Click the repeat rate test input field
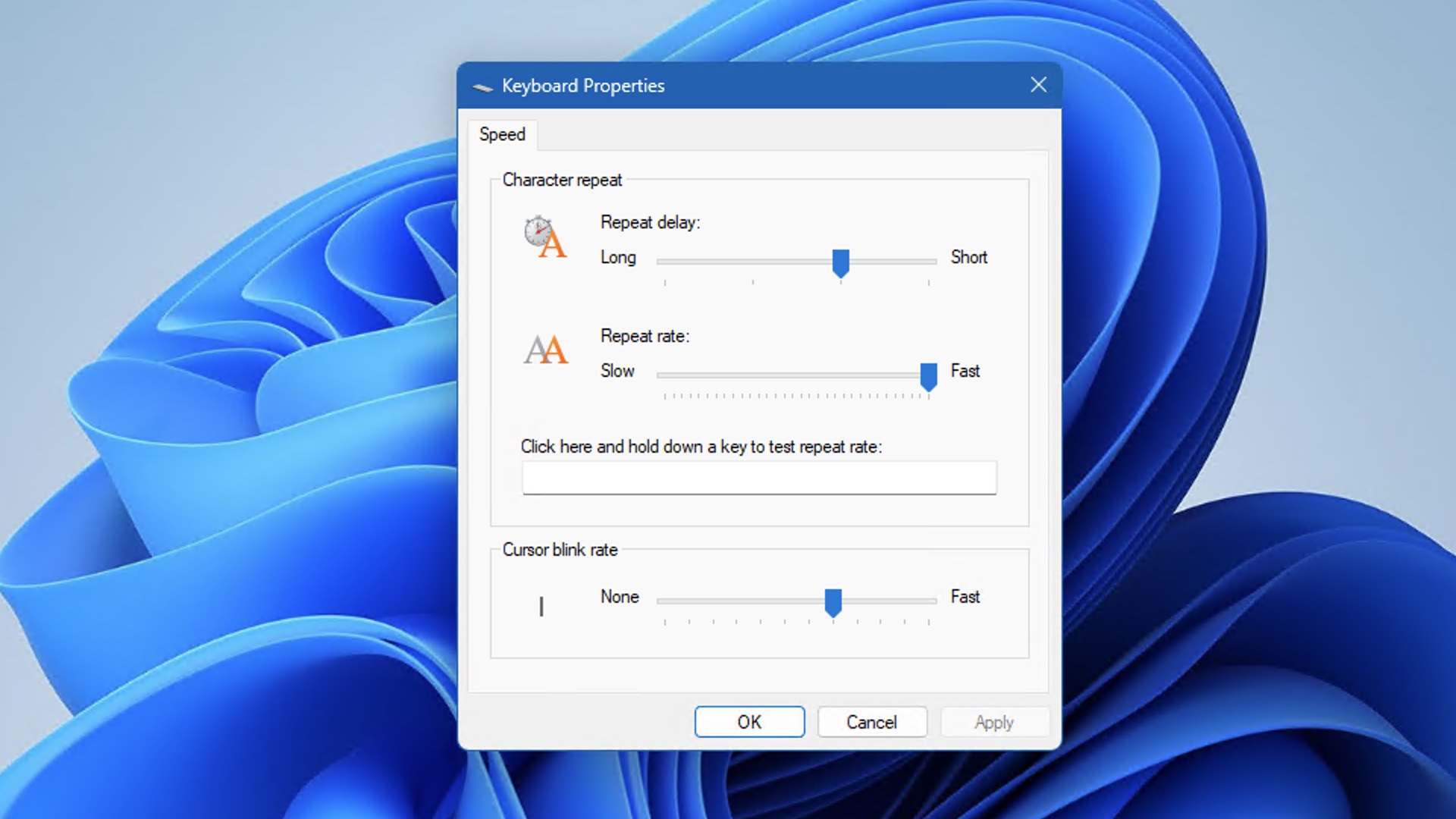Screen dimensions: 1456x819 pos(759,477)
